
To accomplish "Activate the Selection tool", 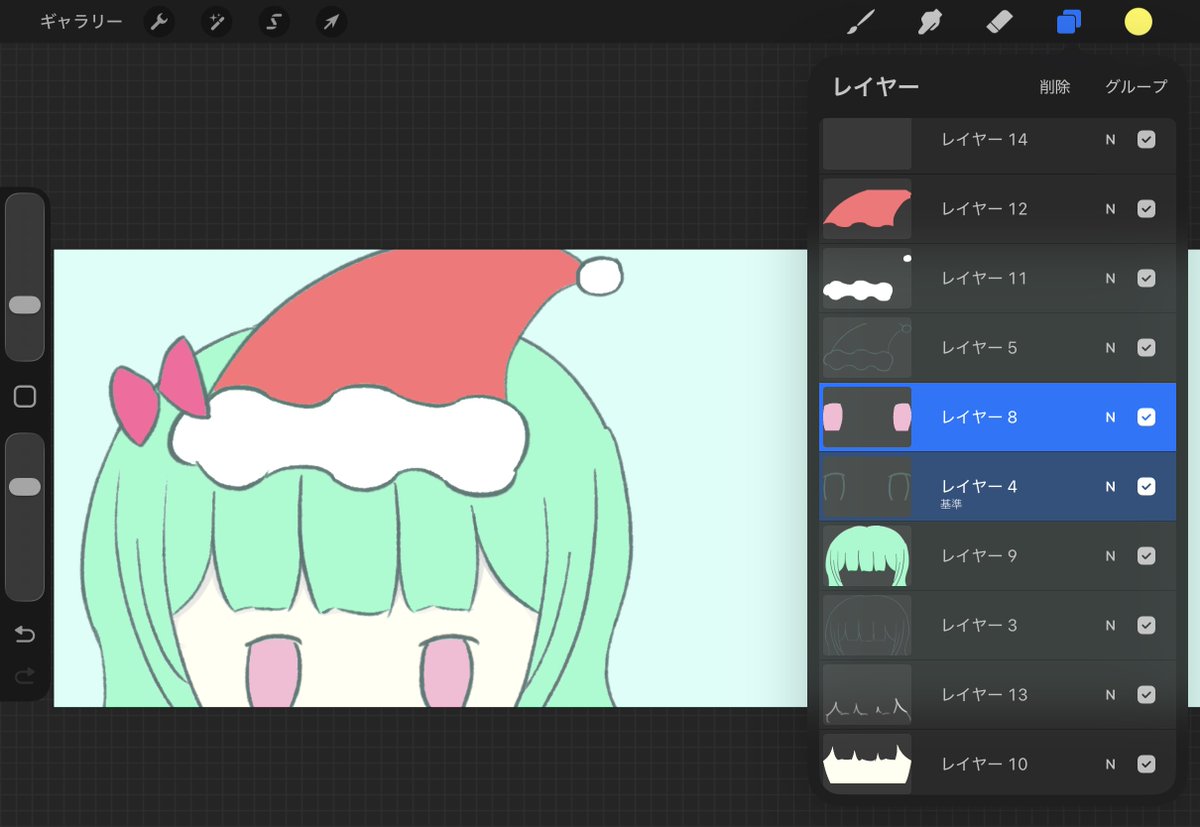I will tap(274, 21).
